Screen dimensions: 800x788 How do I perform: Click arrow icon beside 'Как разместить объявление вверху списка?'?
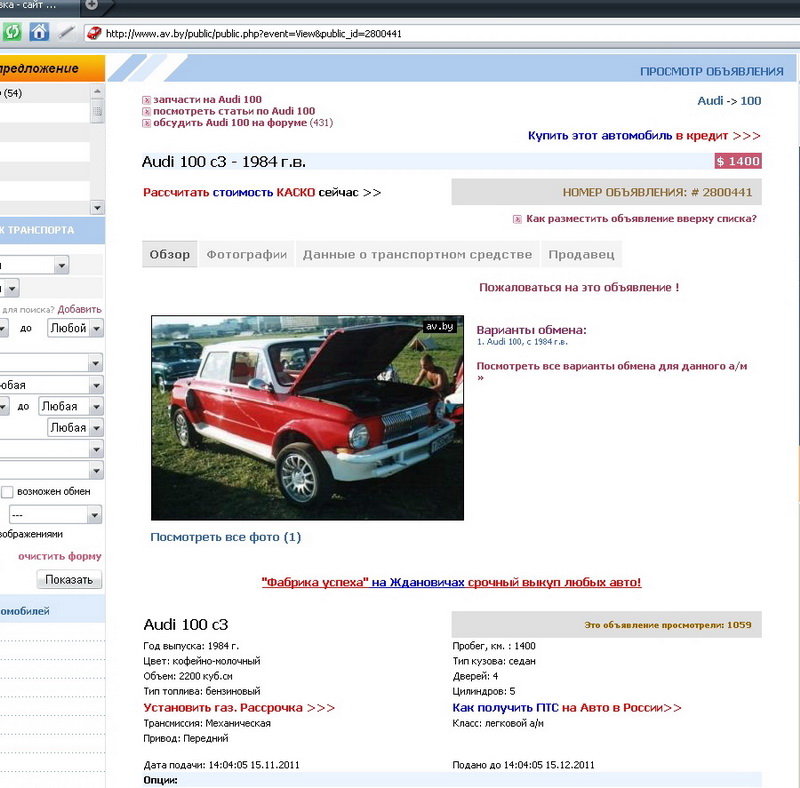pyautogui.click(x=517, y=219)
